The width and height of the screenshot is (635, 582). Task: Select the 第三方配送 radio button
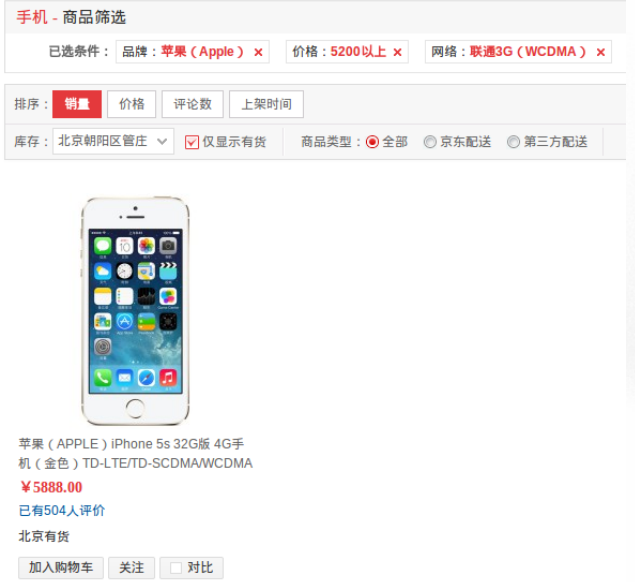514,142
